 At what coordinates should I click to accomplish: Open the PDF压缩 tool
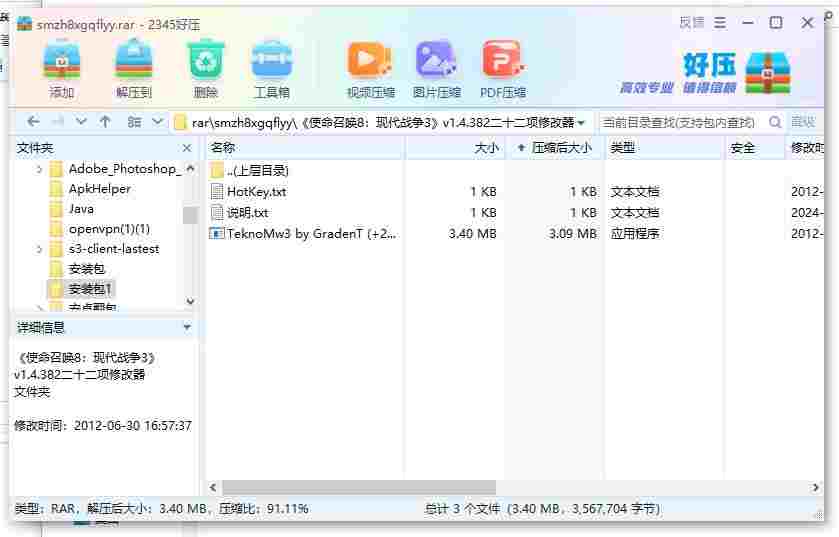pos(503,60)
